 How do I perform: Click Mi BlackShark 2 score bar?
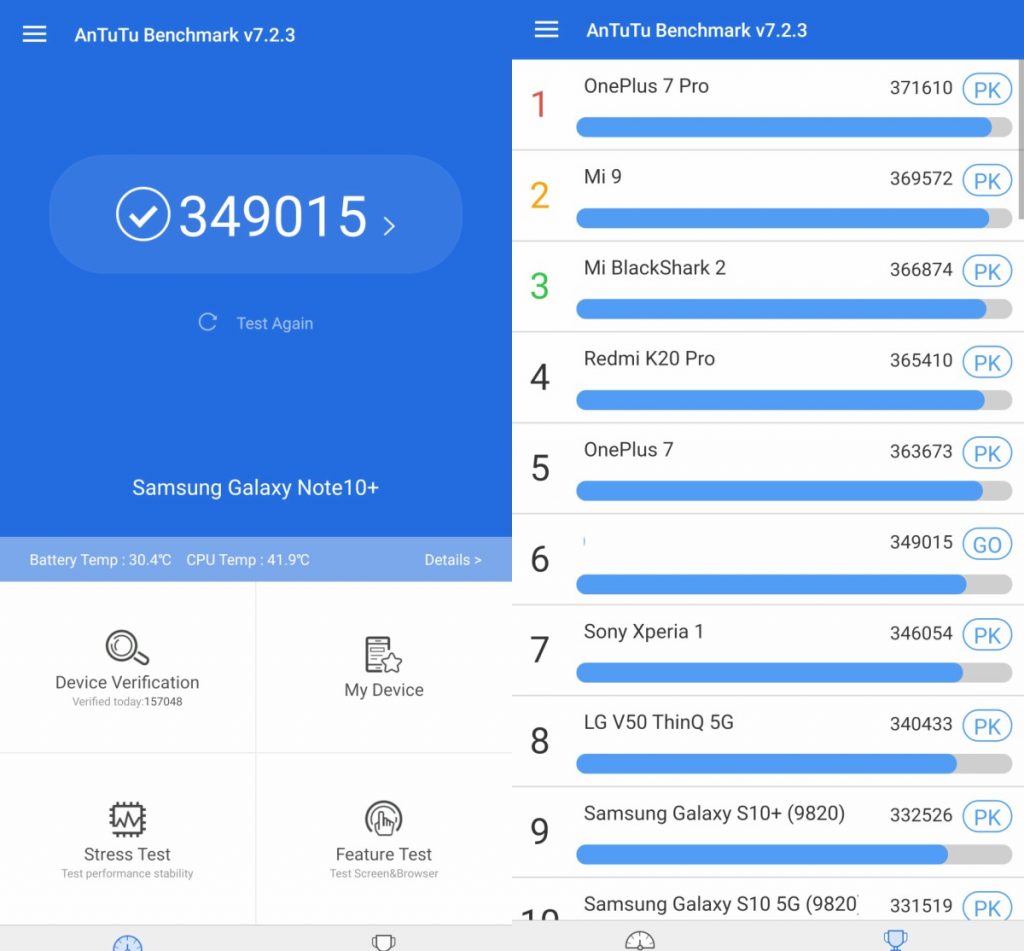pos(794,309)
